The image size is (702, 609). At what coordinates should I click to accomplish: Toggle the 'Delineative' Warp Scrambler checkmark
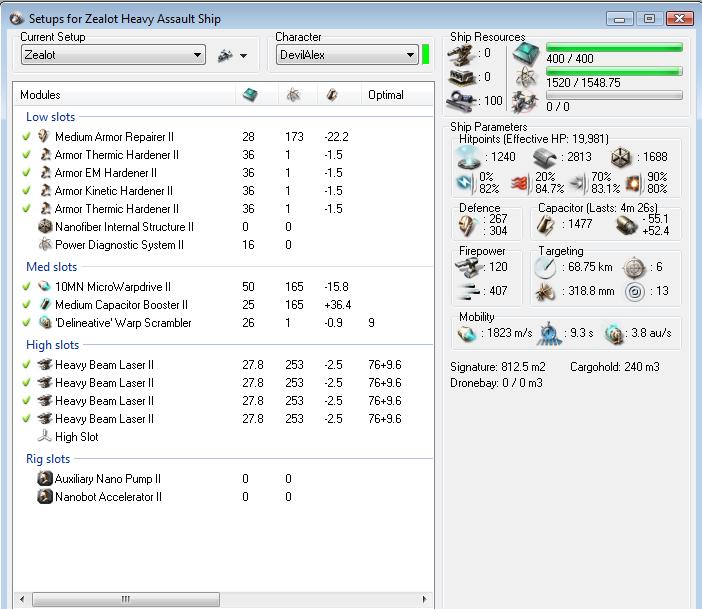point(26,322)
